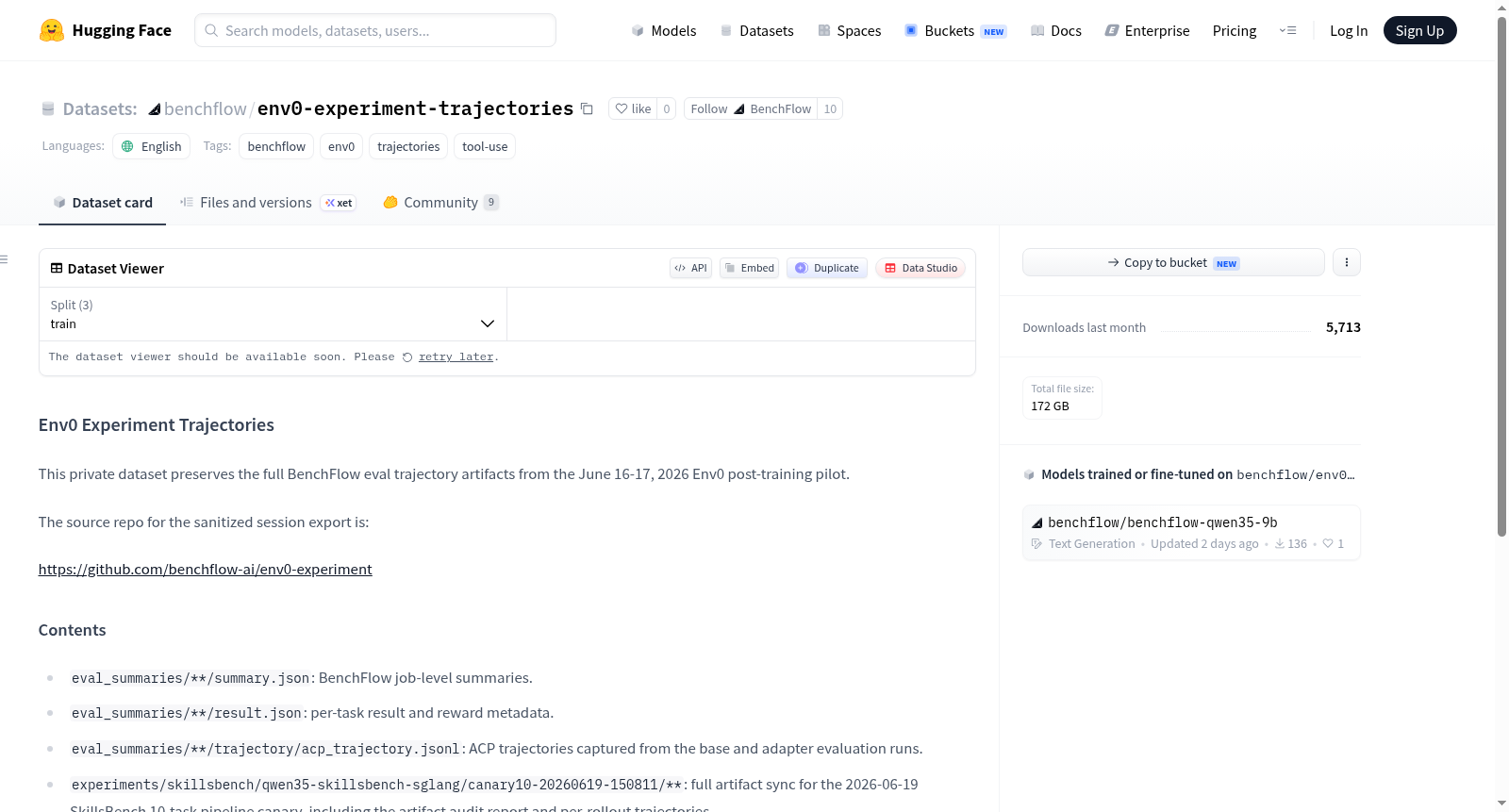This screenshot has height=812, width=1509.
Task: Open Datasets in top navigation
Action: (756, 30)
